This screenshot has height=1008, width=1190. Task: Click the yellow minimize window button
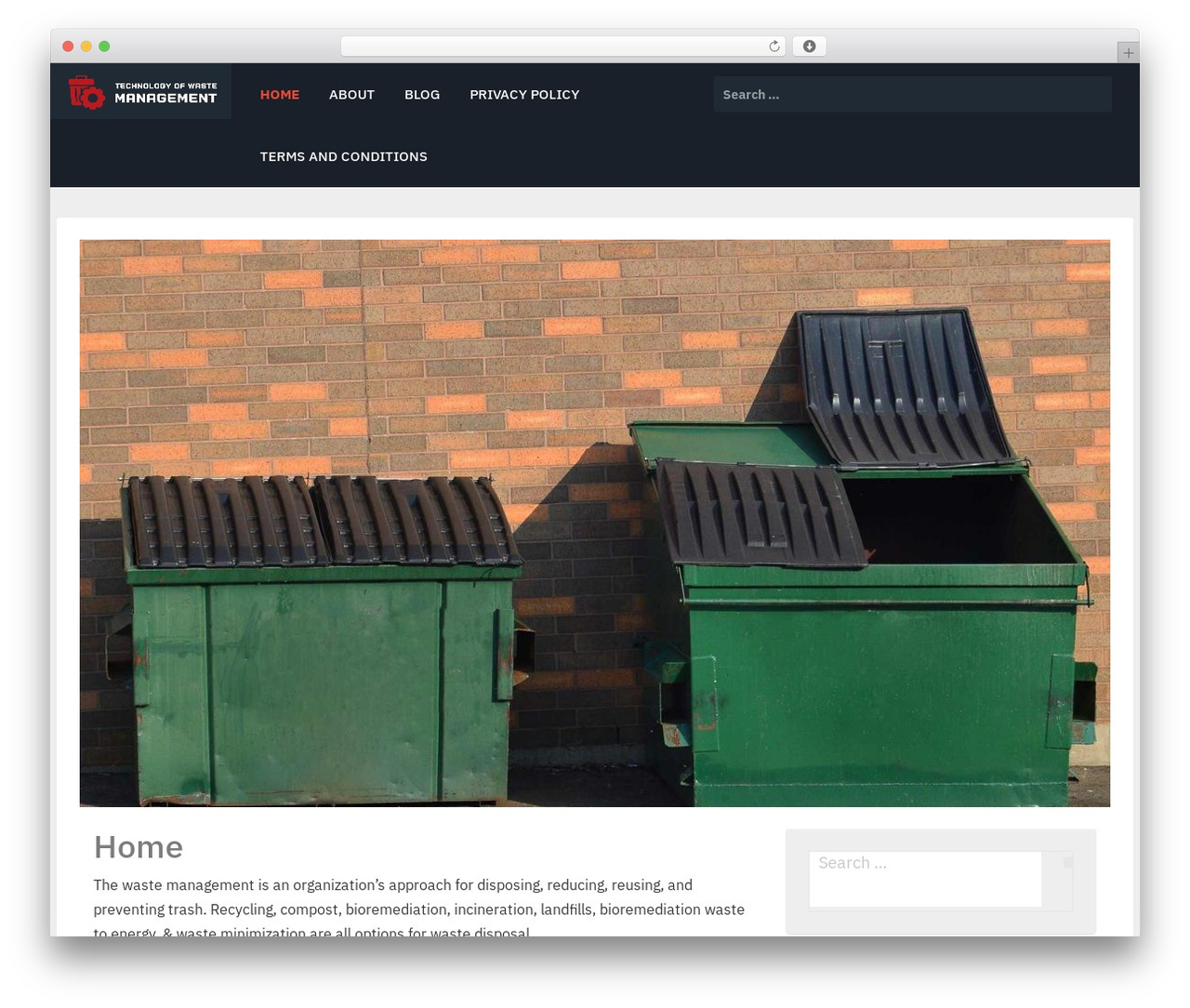[x=86, y=46]
